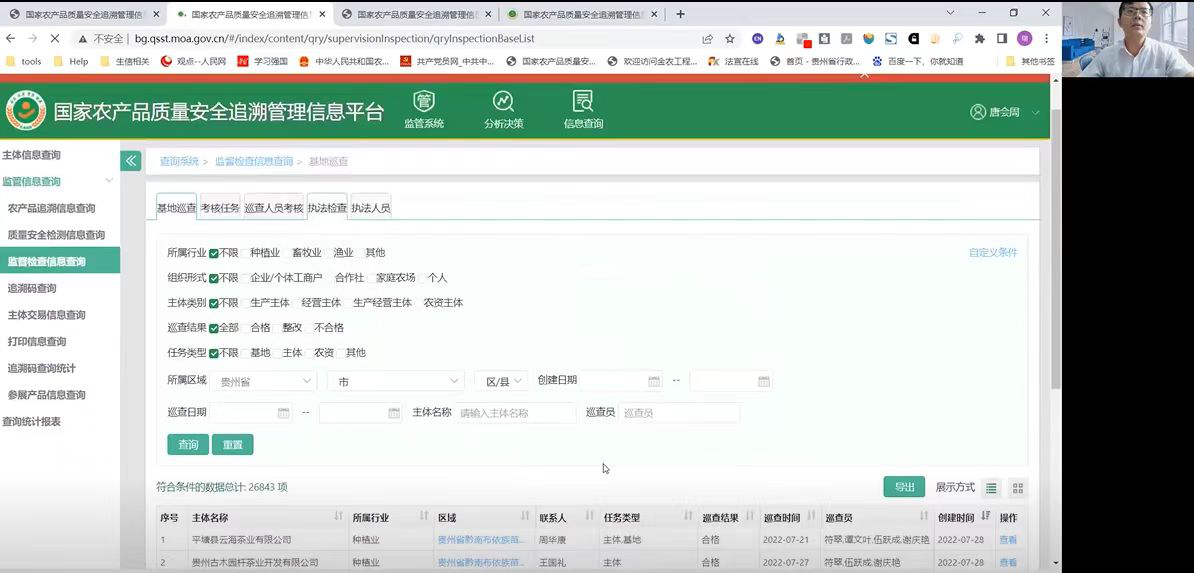Switch to 巡查人员考核 tab
1194x573 pixels.
(x=274, y=208)
